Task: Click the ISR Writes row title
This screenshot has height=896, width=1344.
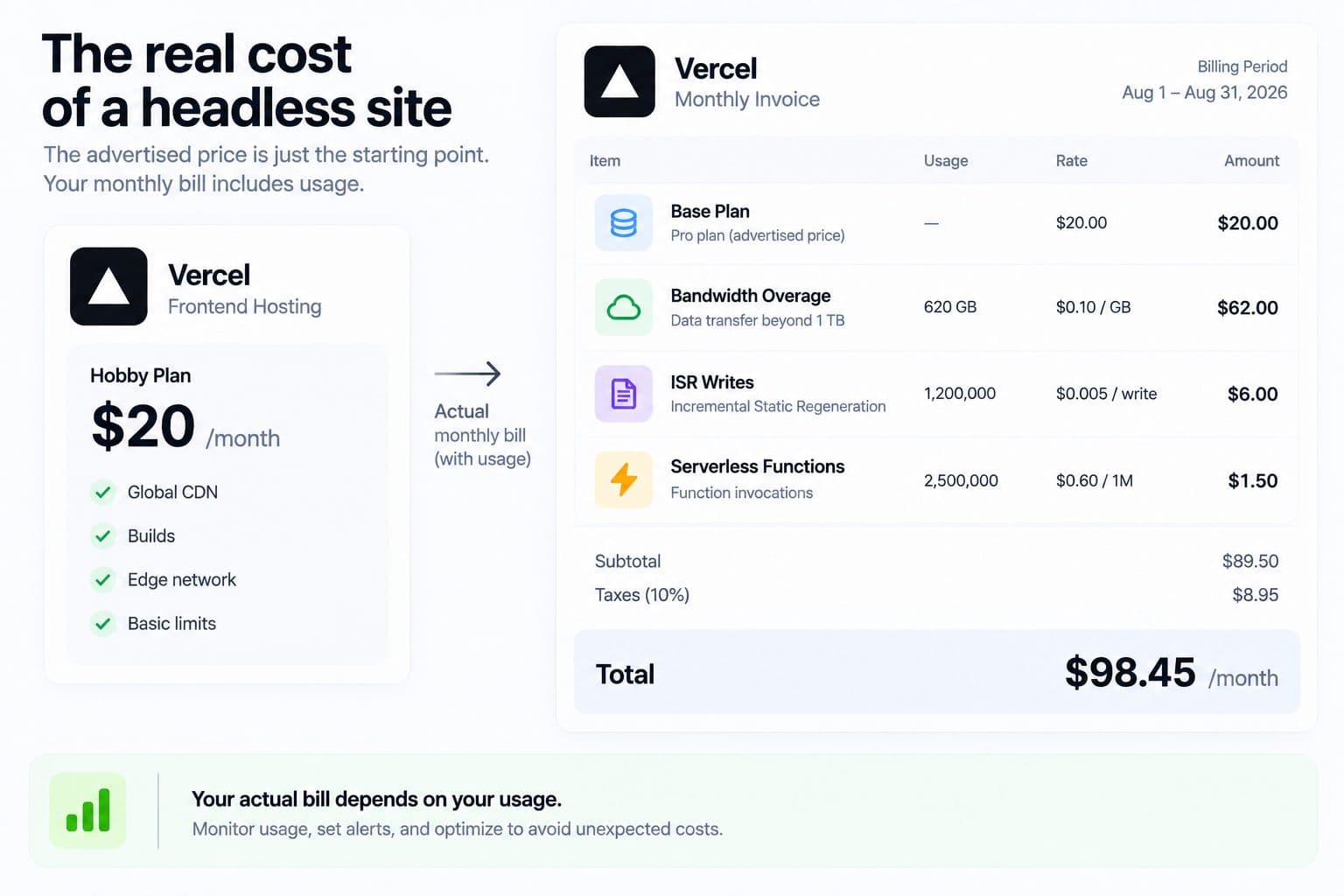Action: [712, 382]
